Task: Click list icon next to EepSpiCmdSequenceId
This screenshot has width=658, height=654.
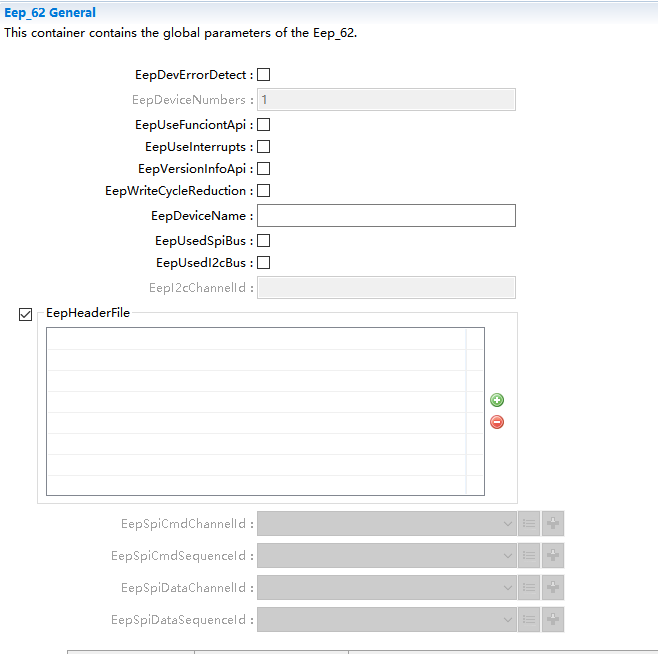Action: (x=530, y=555)
